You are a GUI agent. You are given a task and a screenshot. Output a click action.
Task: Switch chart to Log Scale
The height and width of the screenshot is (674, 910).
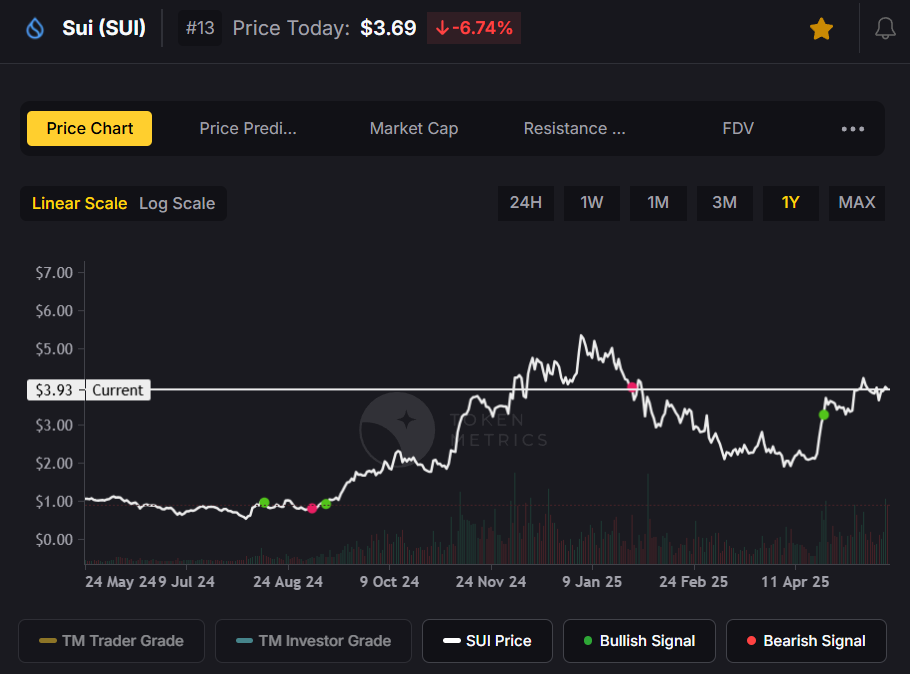tap(177, 203)
